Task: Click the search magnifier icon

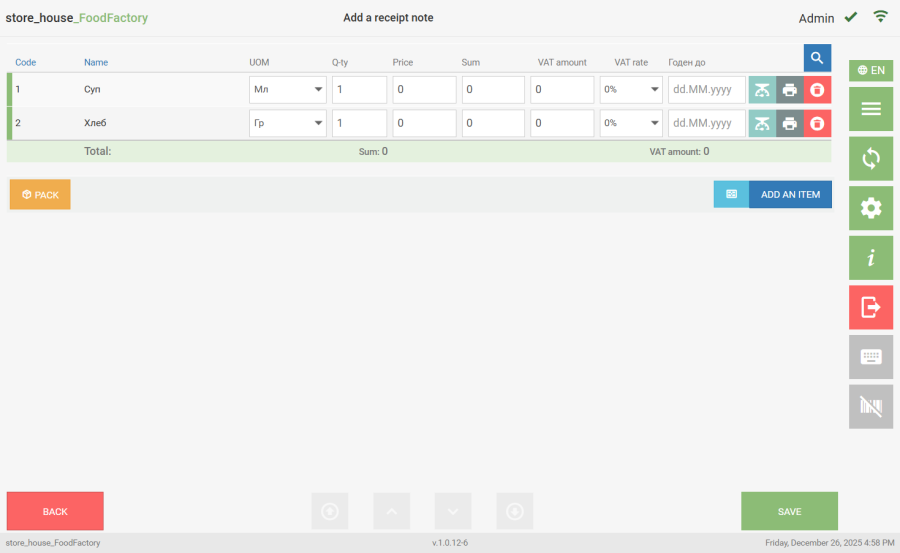Action: [817, 58]
